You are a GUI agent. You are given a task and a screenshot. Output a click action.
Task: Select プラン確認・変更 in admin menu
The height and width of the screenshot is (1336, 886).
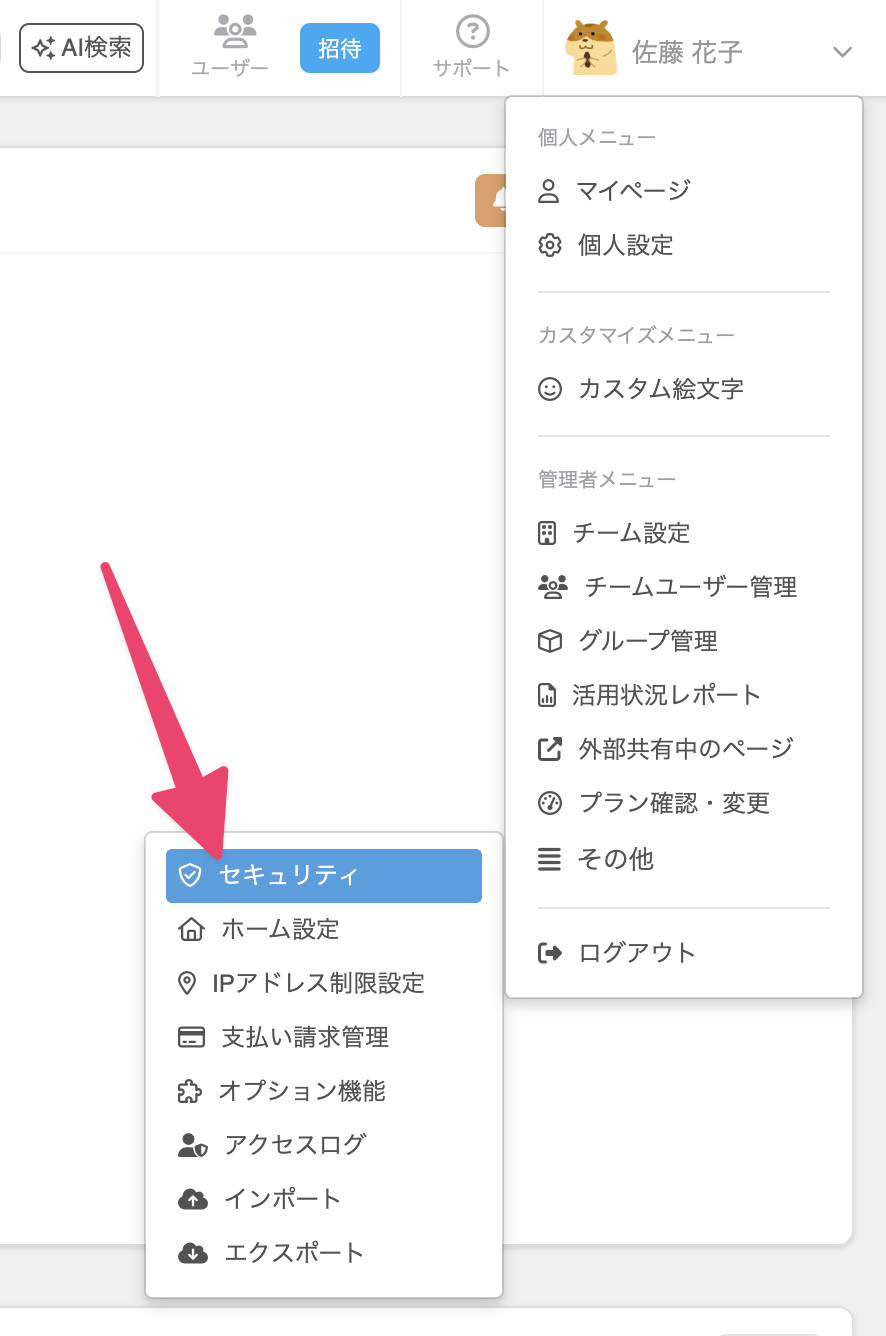(x=674, y=803)
